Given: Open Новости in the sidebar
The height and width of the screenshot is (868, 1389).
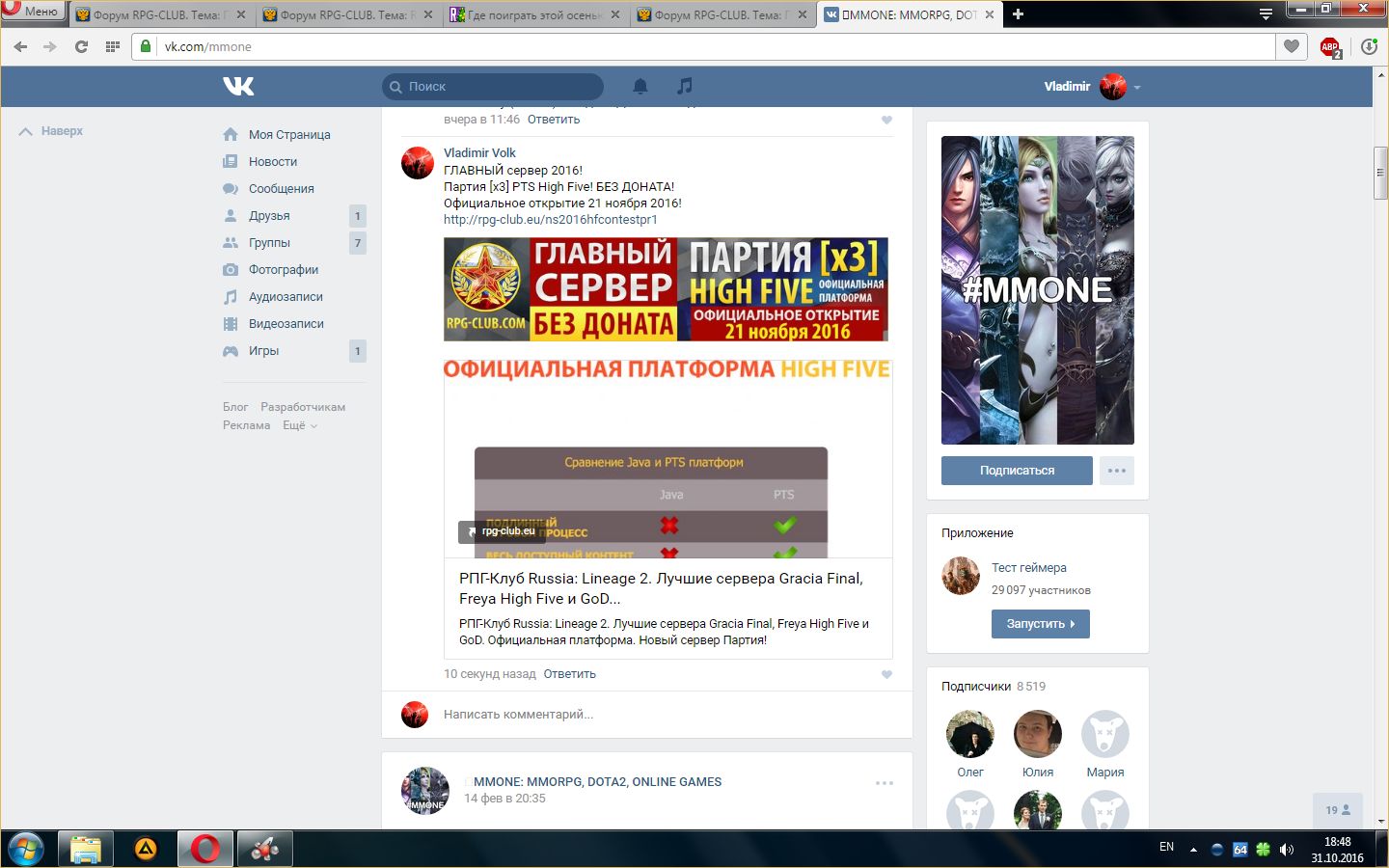Looking at the screenshot, I should (273, 162).
